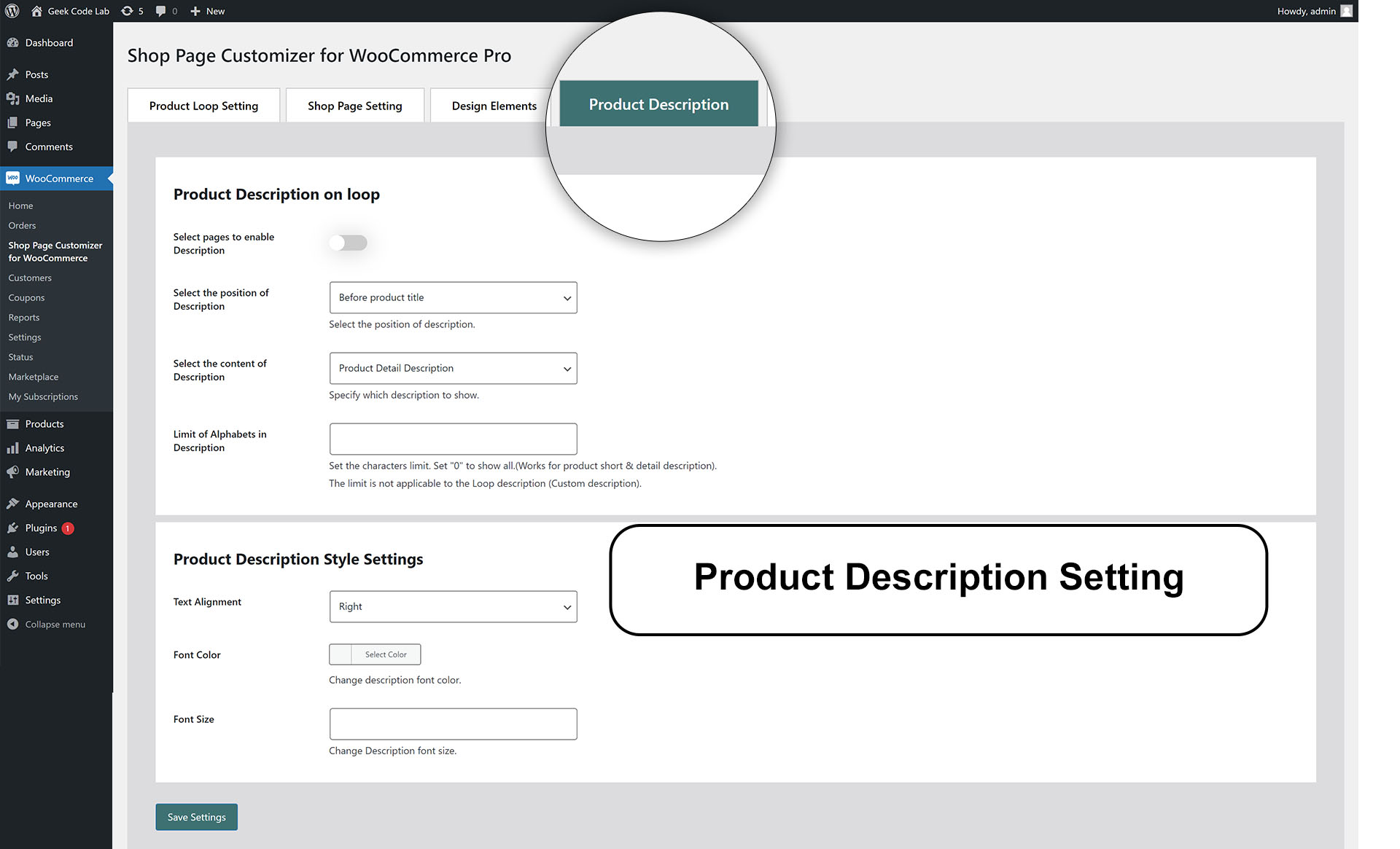Click the Analytics bar chart icon
The height and width of the screenshot is (849, 1400).
(12, 448)
